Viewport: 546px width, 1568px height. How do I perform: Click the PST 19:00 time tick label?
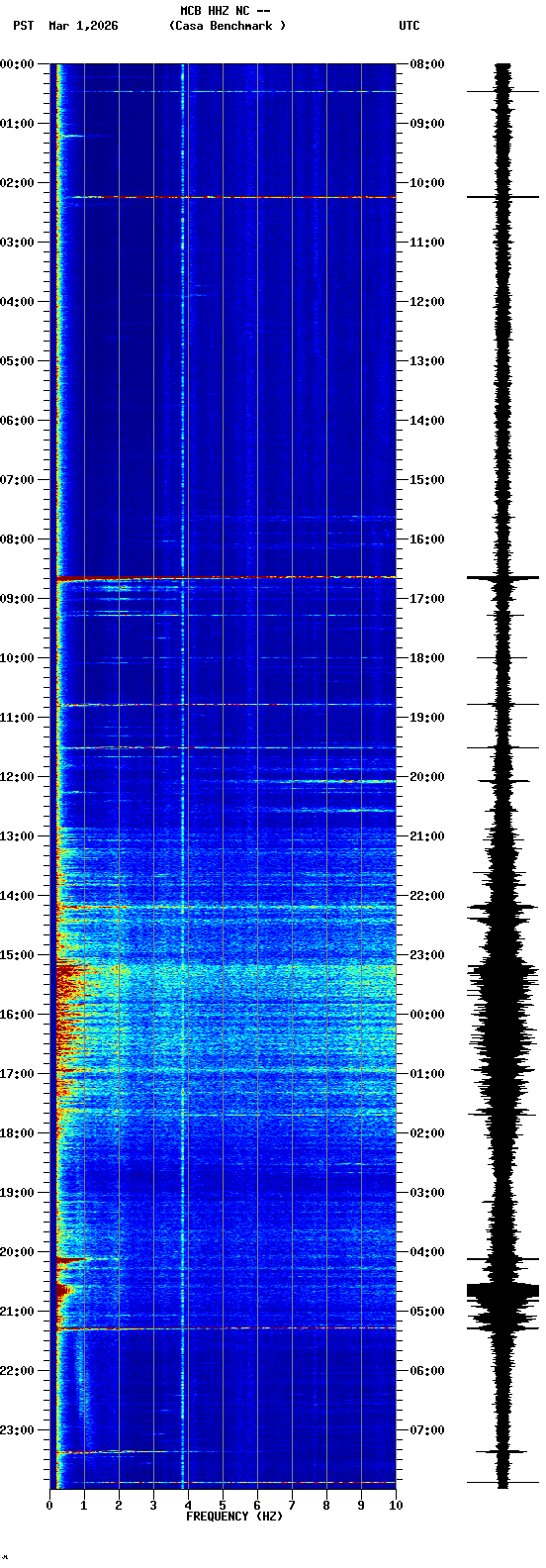(16, 1193)
